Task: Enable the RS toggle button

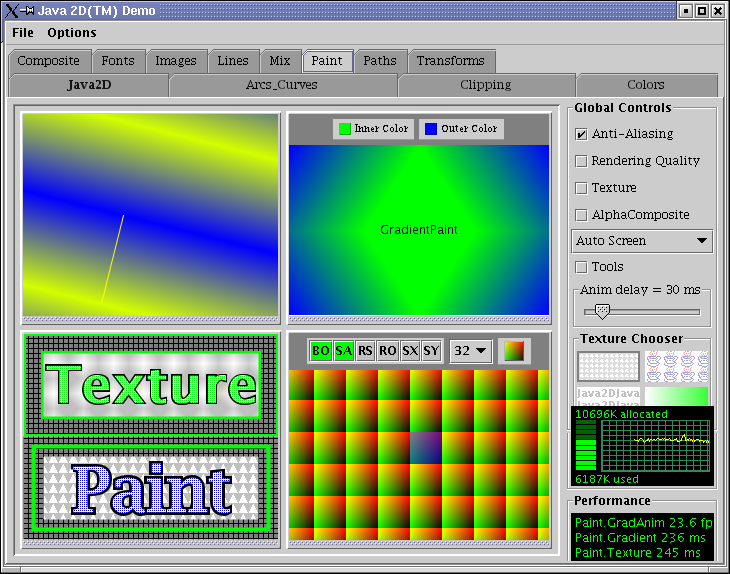Action: click(366, 351)
